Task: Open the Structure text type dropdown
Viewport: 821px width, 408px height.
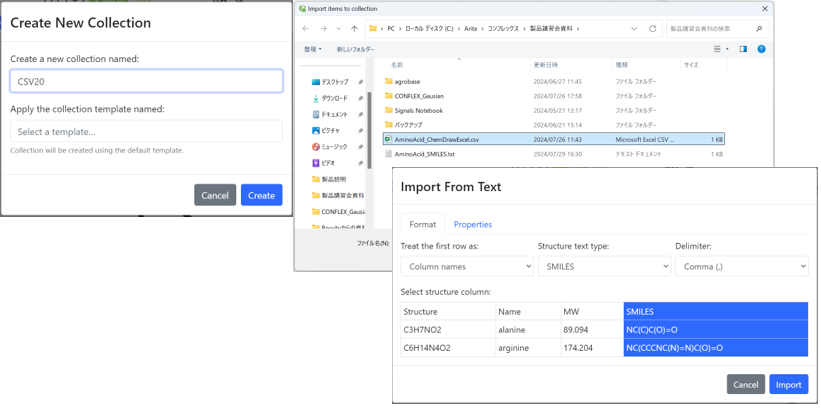Action: point(604,267)
